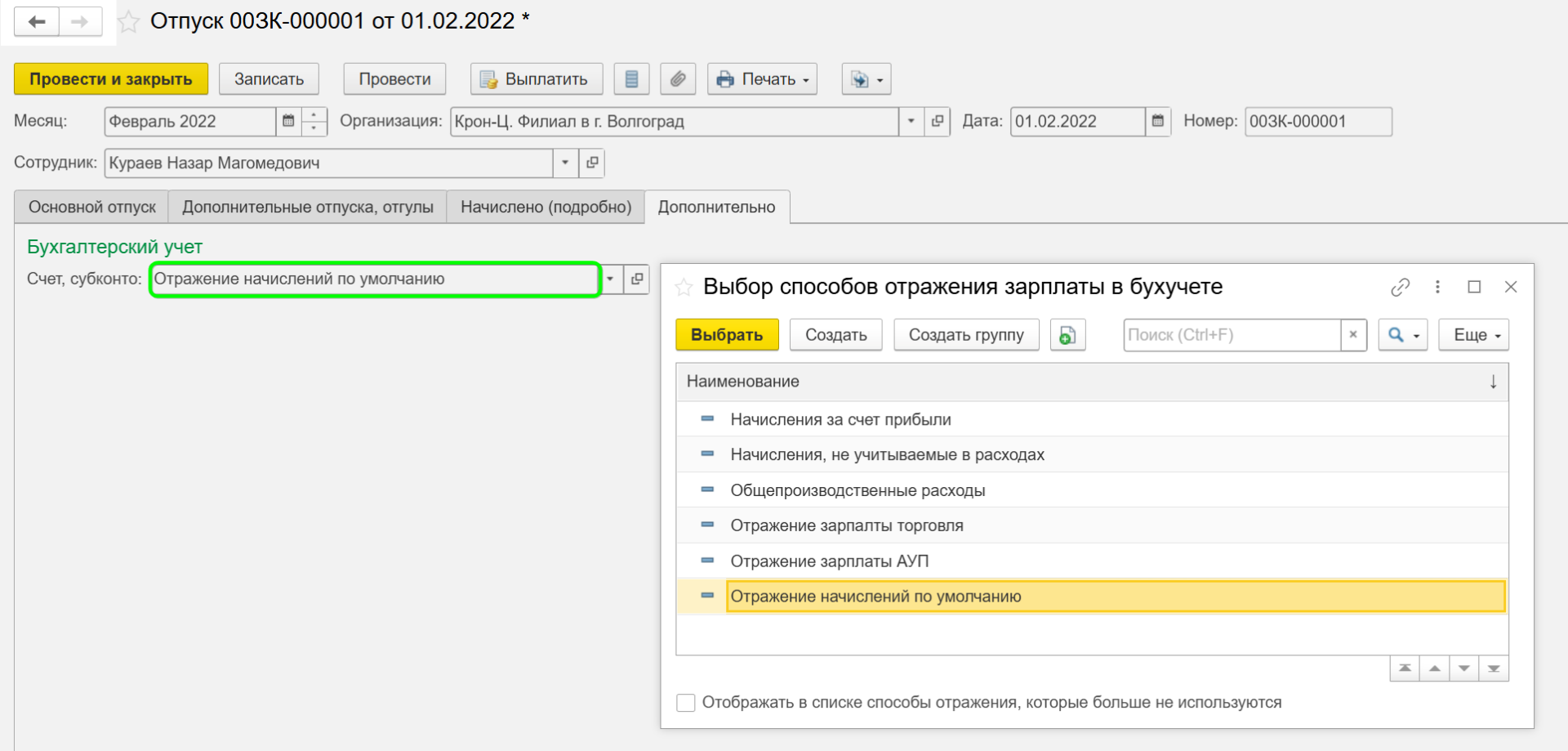The width and height of the screenshot is (1568, 751).
Task: Expand the Организация dropdown list
Action: pos(911,122)
